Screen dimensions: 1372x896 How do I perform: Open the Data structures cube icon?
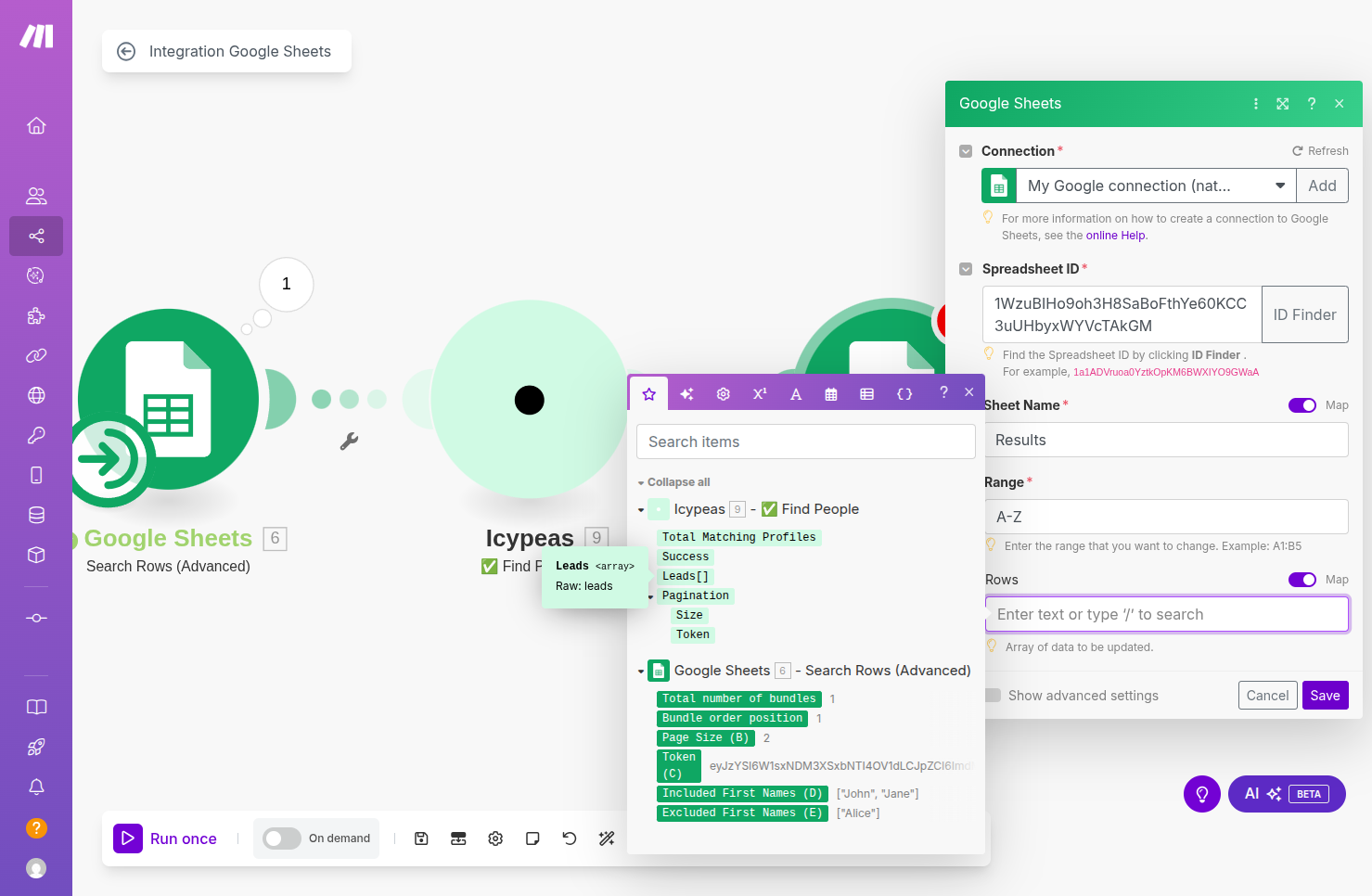(x=36, y=555)
